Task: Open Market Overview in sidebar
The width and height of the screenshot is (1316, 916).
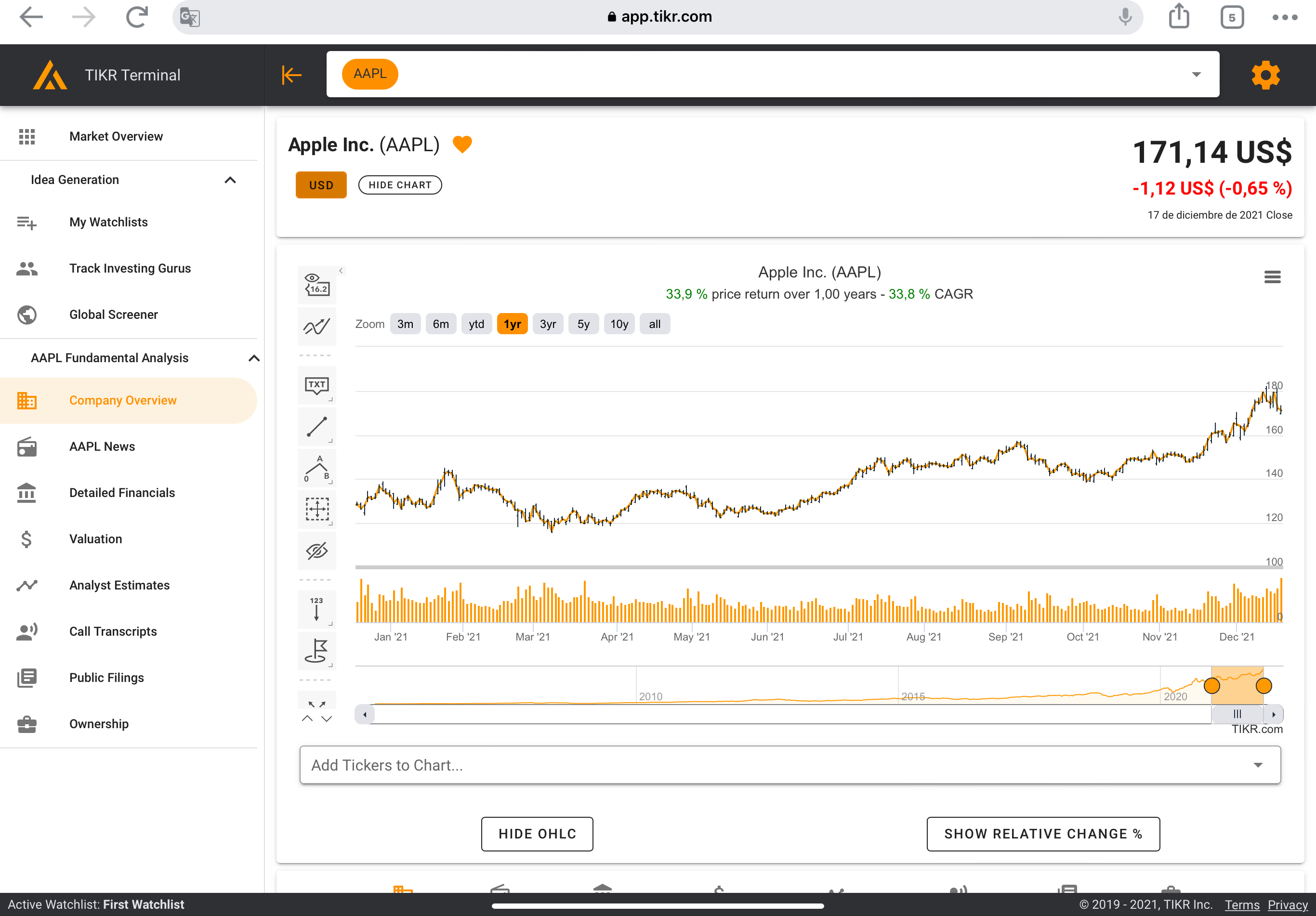Action: point(129,136)
